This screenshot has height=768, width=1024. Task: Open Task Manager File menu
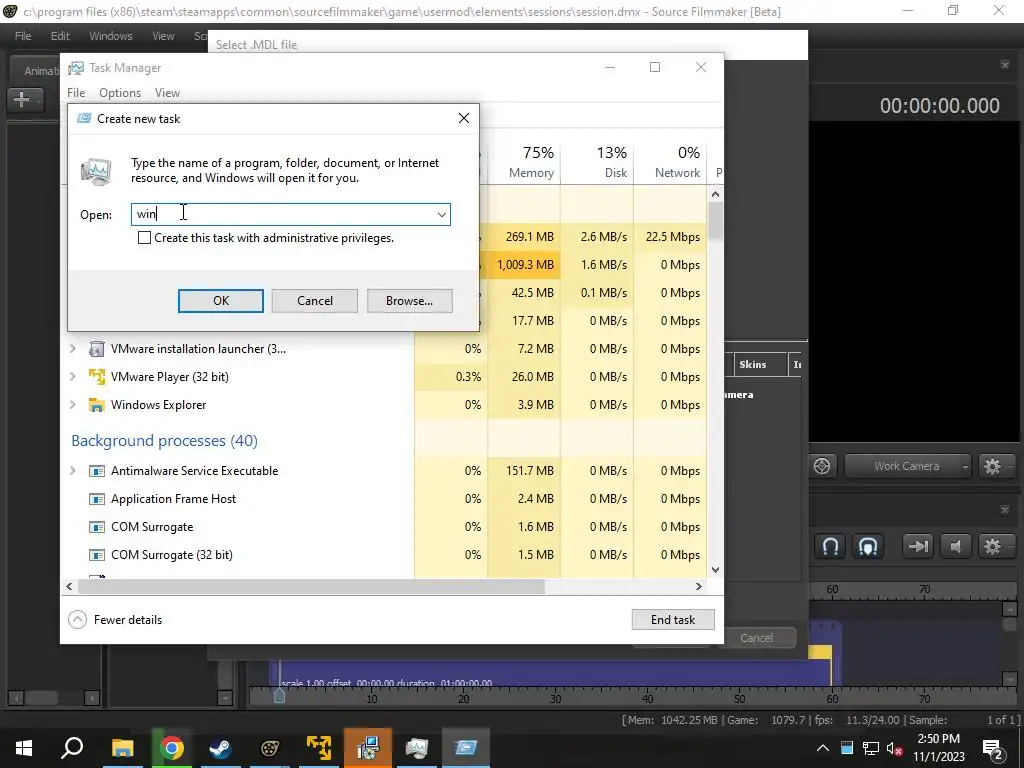coord(76,93)
